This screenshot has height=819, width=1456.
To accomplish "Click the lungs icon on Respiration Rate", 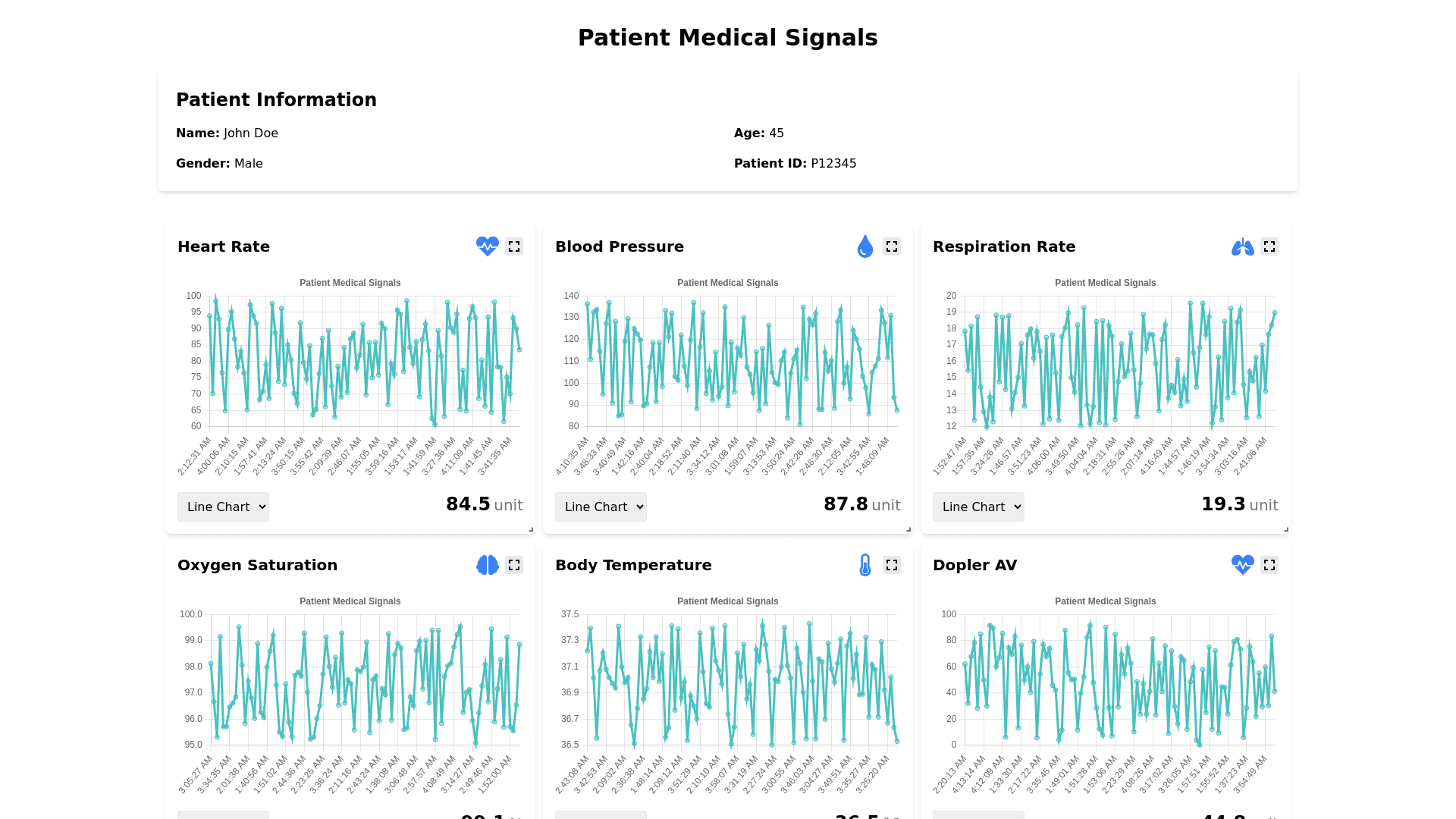I will 1242,246.
